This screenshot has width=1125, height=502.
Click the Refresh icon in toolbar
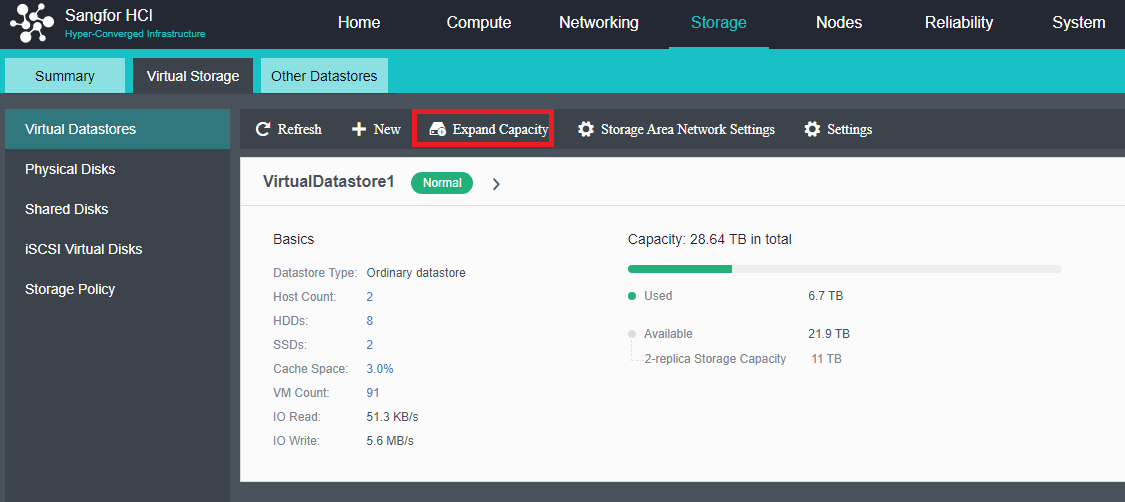tap(264, 129)
